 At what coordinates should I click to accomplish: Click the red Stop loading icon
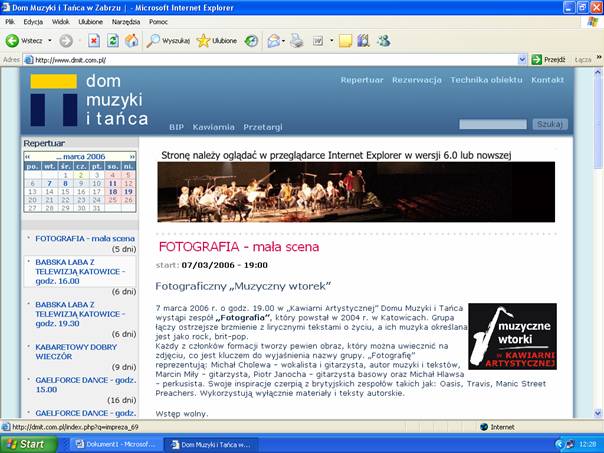(x=94, y=41)
